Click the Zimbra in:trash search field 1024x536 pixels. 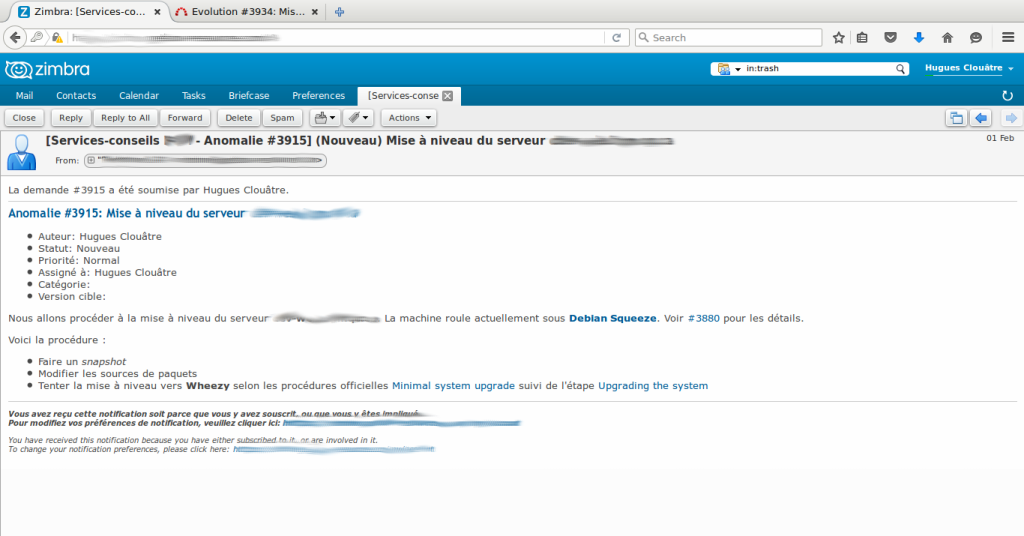point(810,69)
